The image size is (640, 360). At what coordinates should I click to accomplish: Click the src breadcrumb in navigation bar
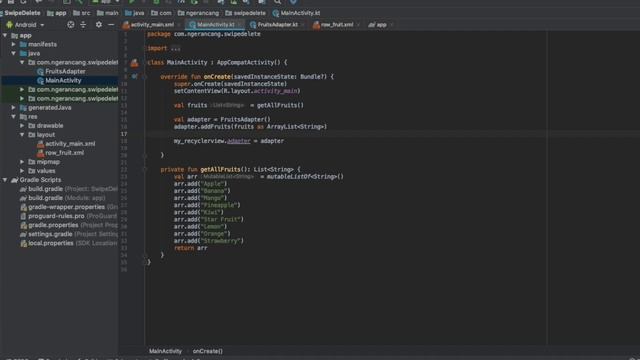point(81,13)
